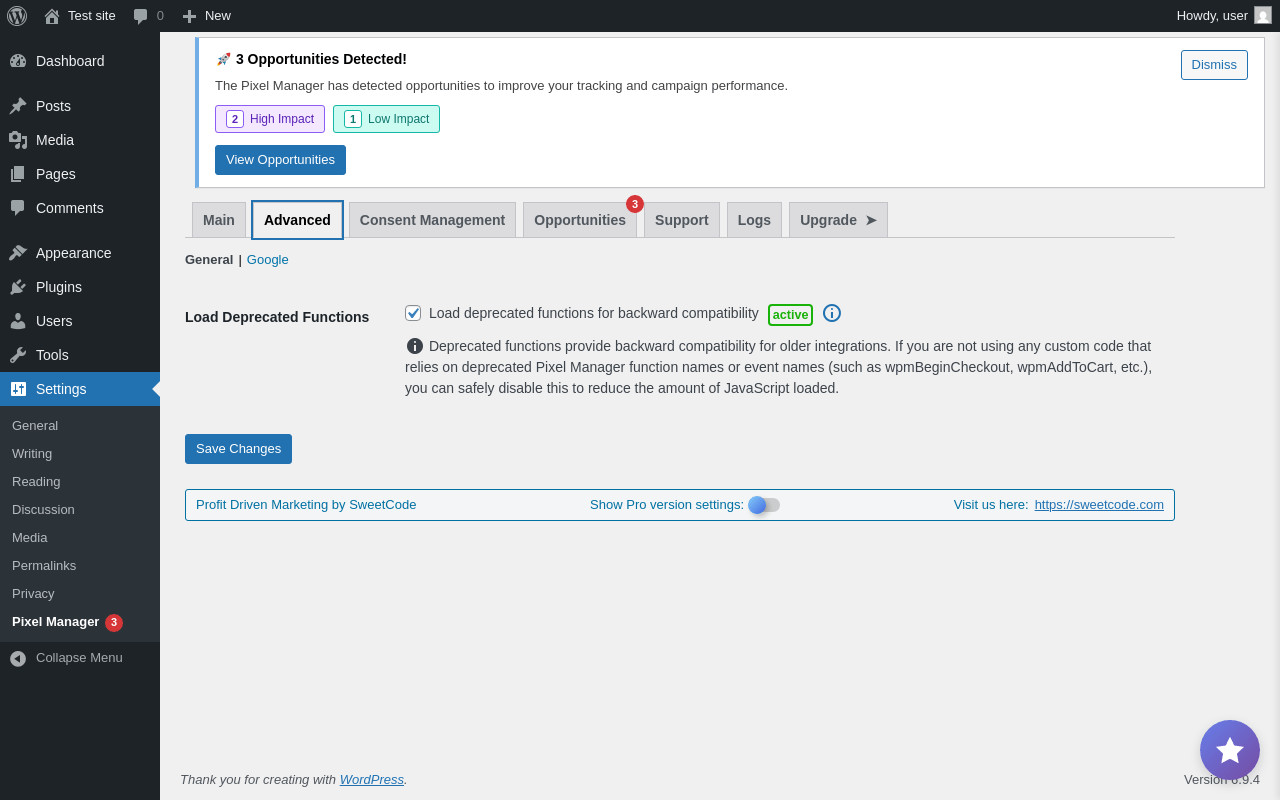This screenshot has height=800, width=1280.
Task: Open the Opportunities tab
Action: point(580,220)
